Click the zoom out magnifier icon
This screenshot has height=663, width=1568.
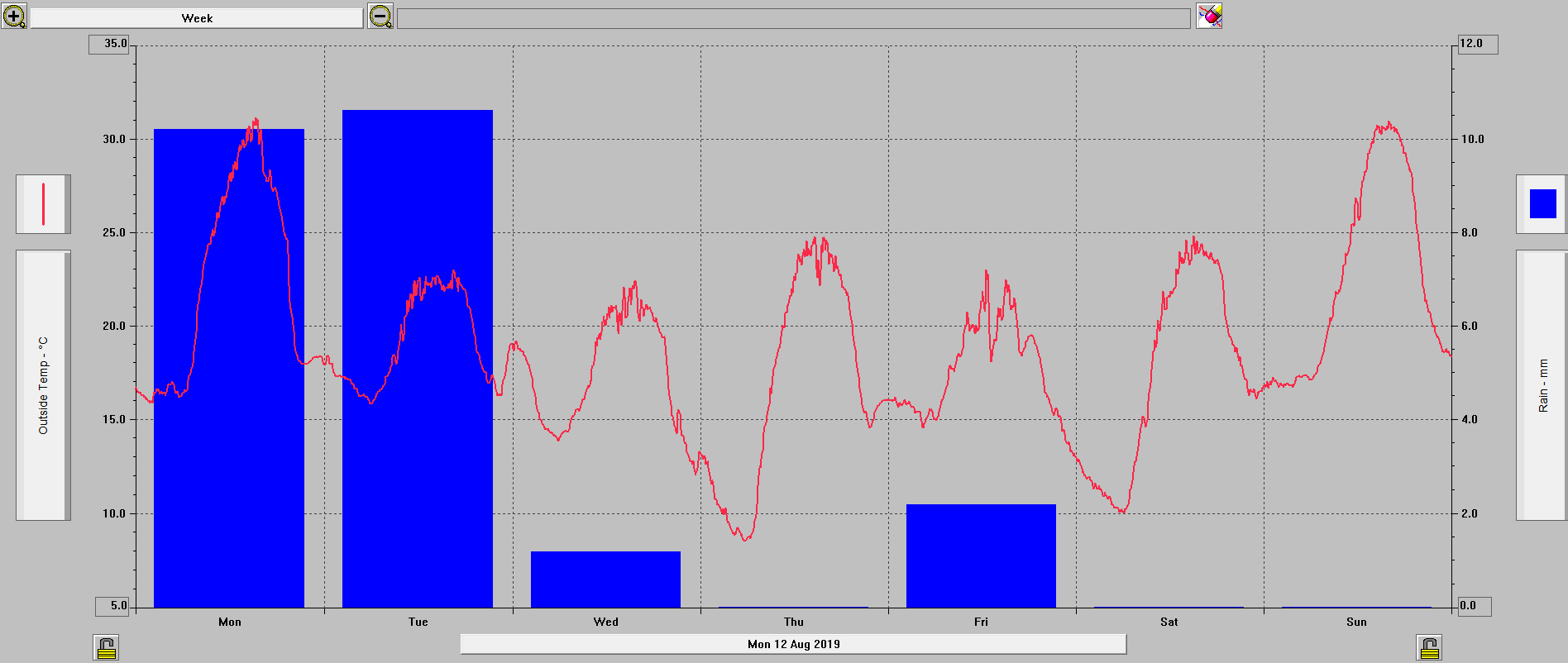point(380,16)
